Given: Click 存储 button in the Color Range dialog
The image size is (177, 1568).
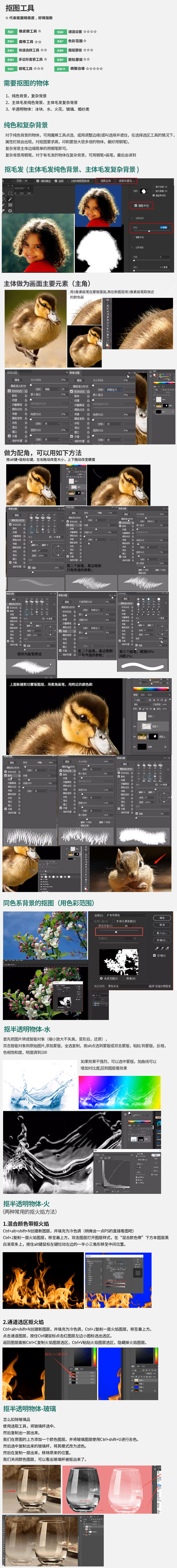Looking at the screenshot, I should point(162,940).
